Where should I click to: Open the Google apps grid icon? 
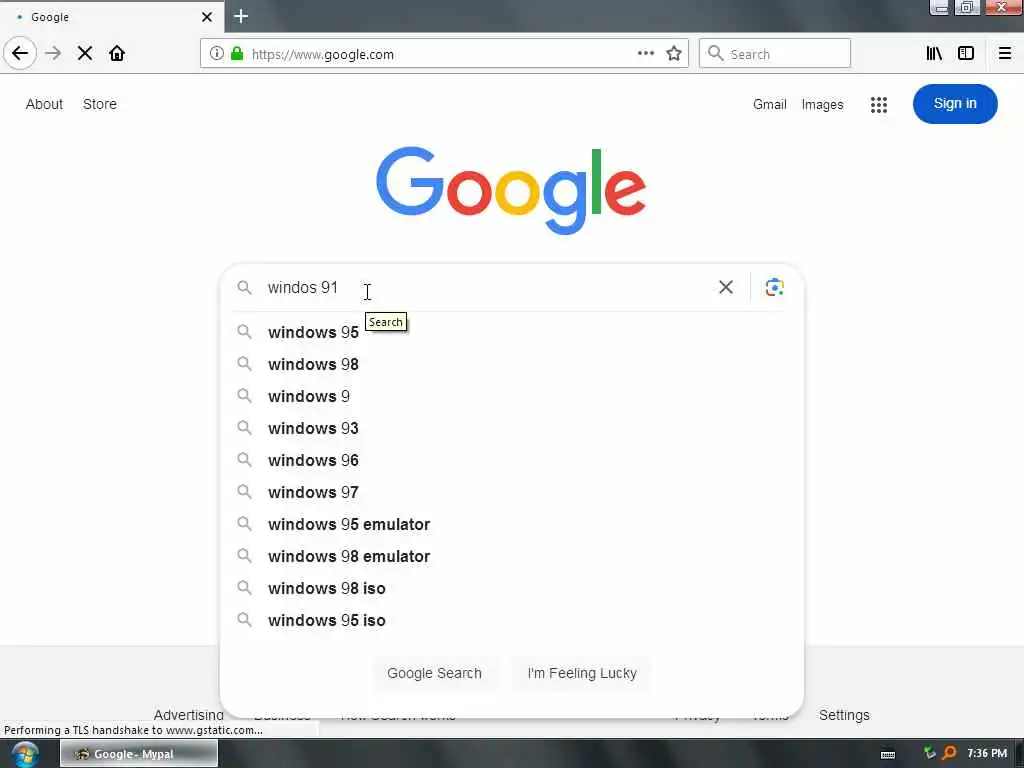(879, 104)
